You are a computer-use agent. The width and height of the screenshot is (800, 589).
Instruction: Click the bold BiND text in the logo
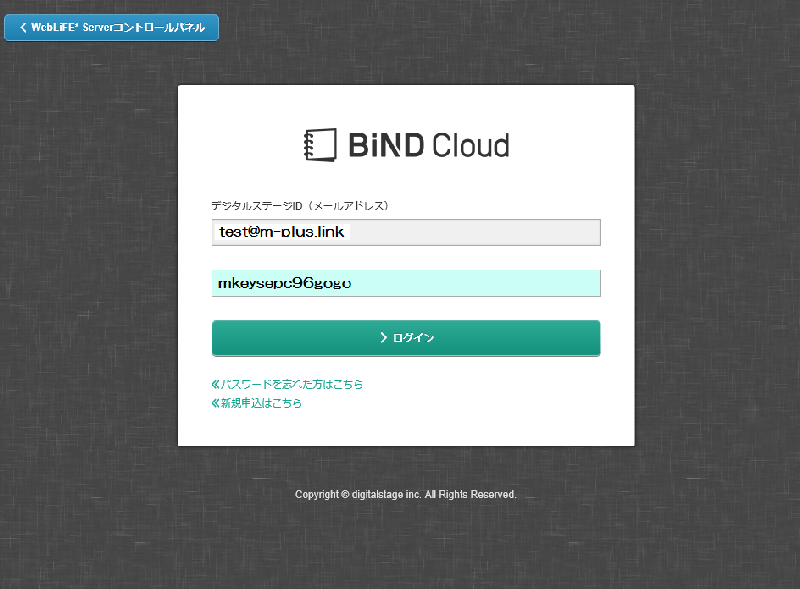386,146
